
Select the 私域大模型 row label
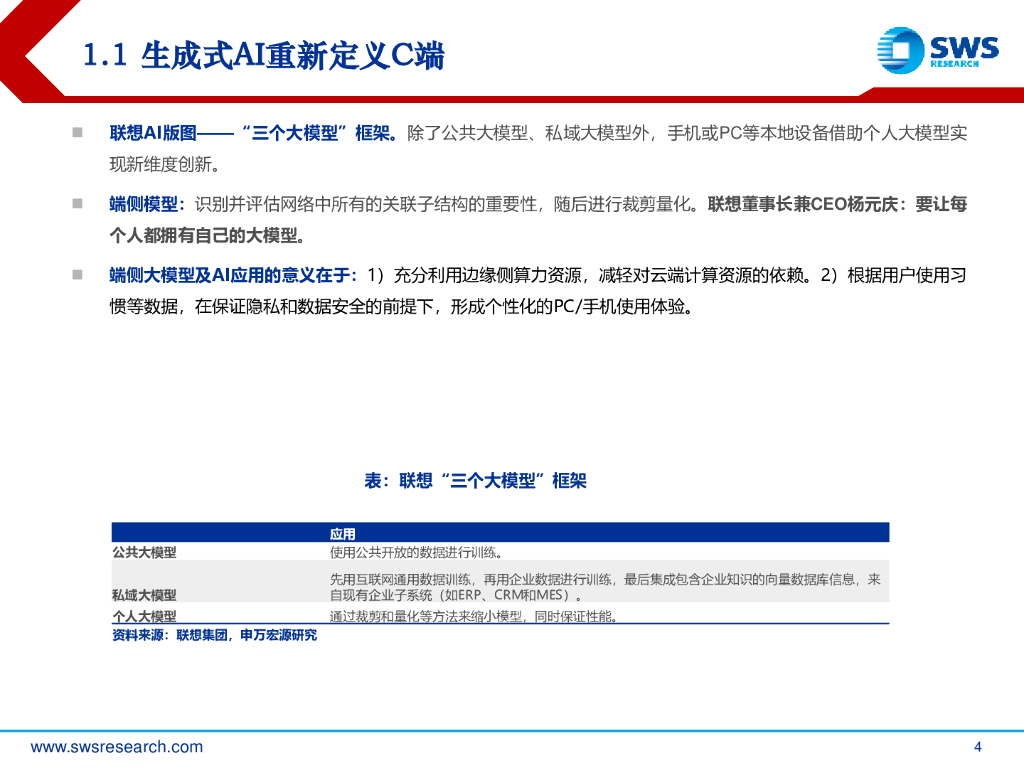[x=144, y=595]
